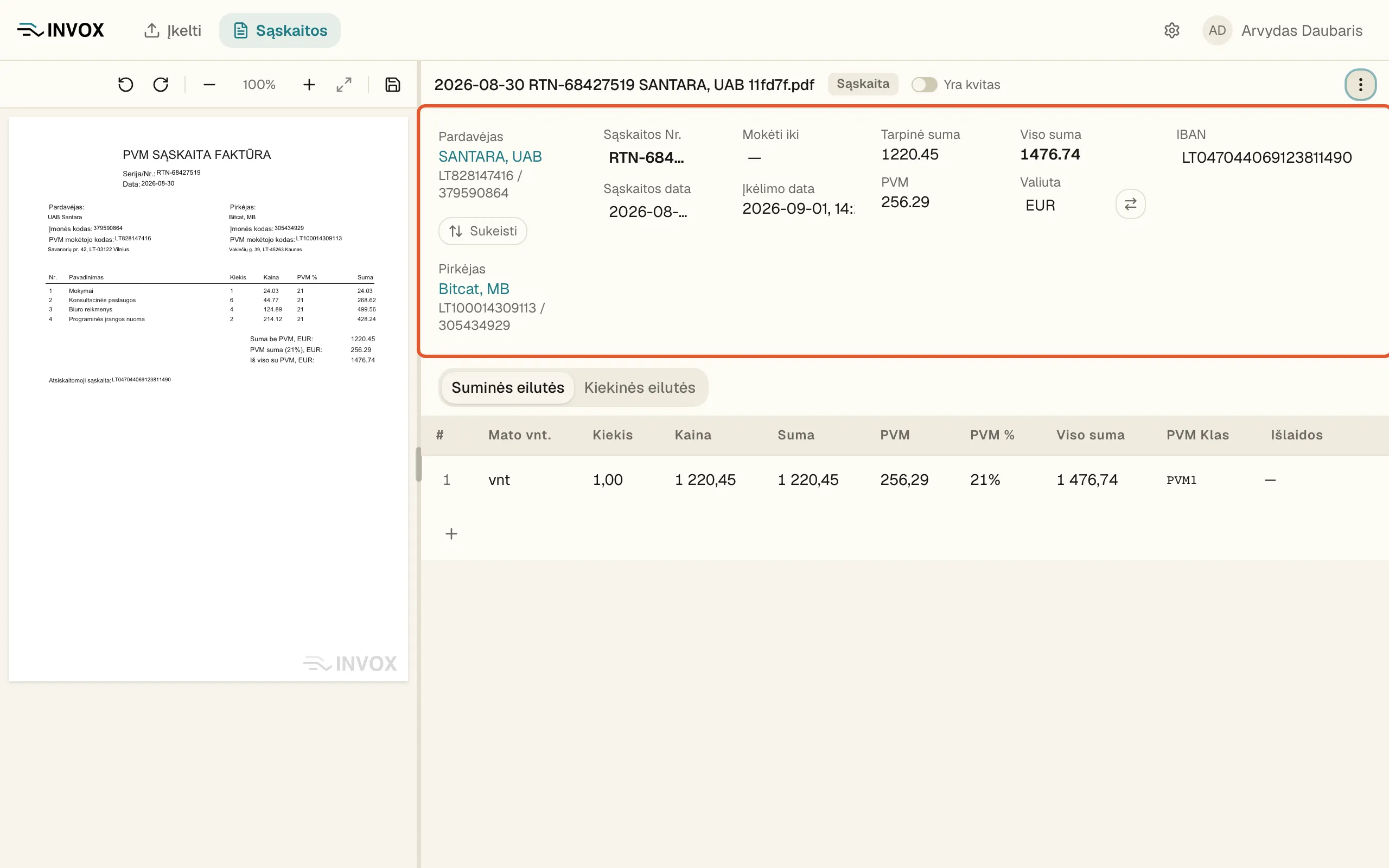This screenshot has height=868, width=1389.
Task: Open the SANTARA, UAB seller link
Action: (x=490, y=156)
